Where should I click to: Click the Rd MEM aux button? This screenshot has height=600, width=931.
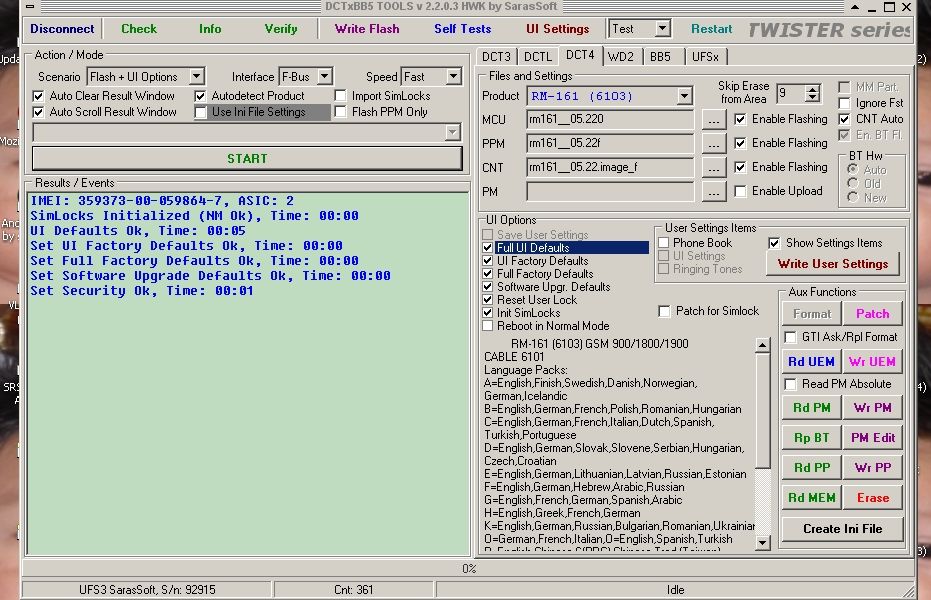(810, 498)
